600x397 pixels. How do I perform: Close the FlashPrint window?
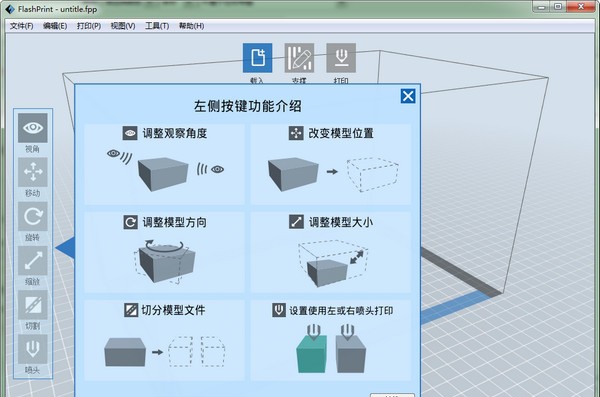[x=581, y=7]
